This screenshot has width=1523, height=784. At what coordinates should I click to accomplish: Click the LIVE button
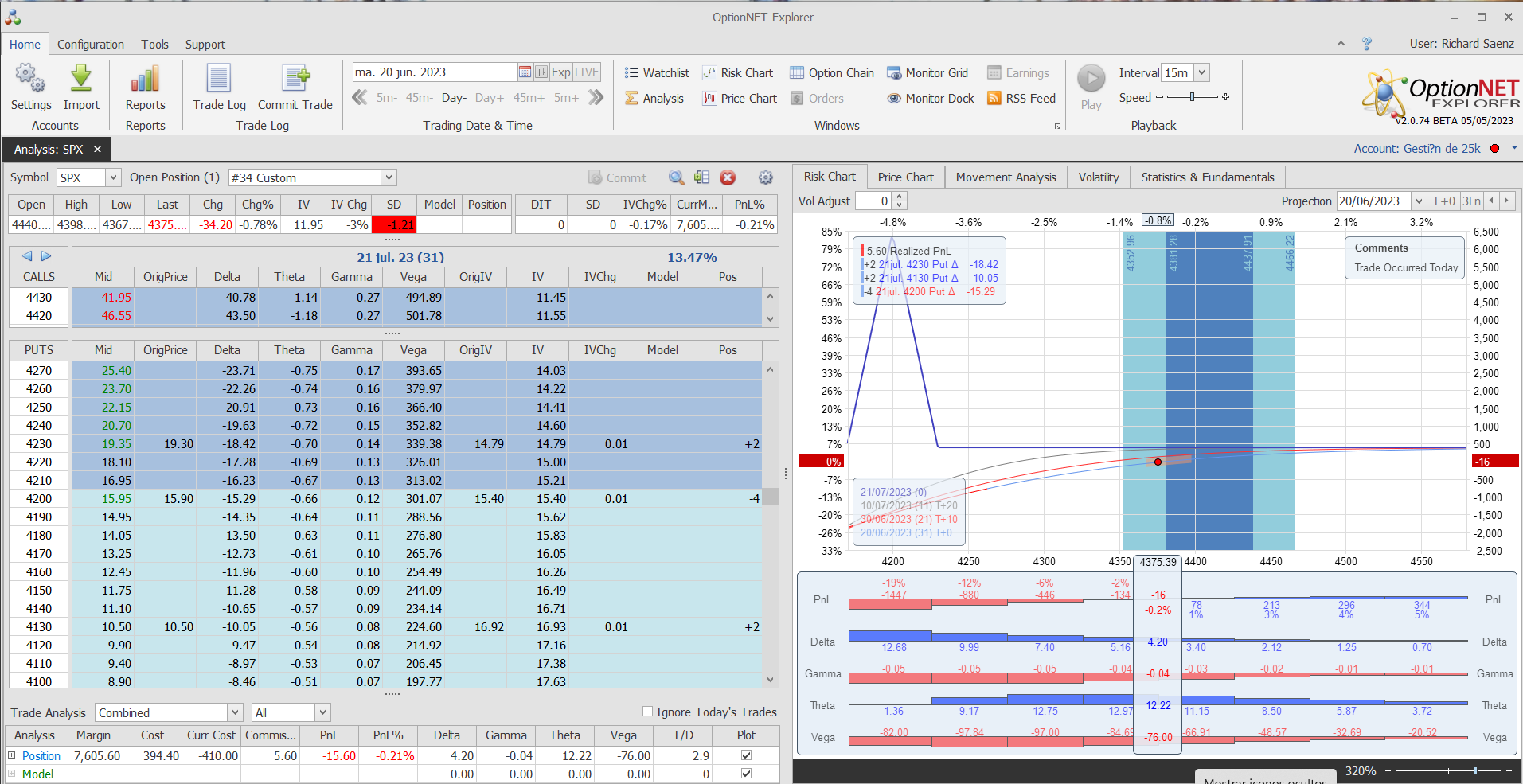[x=587, y=72]
